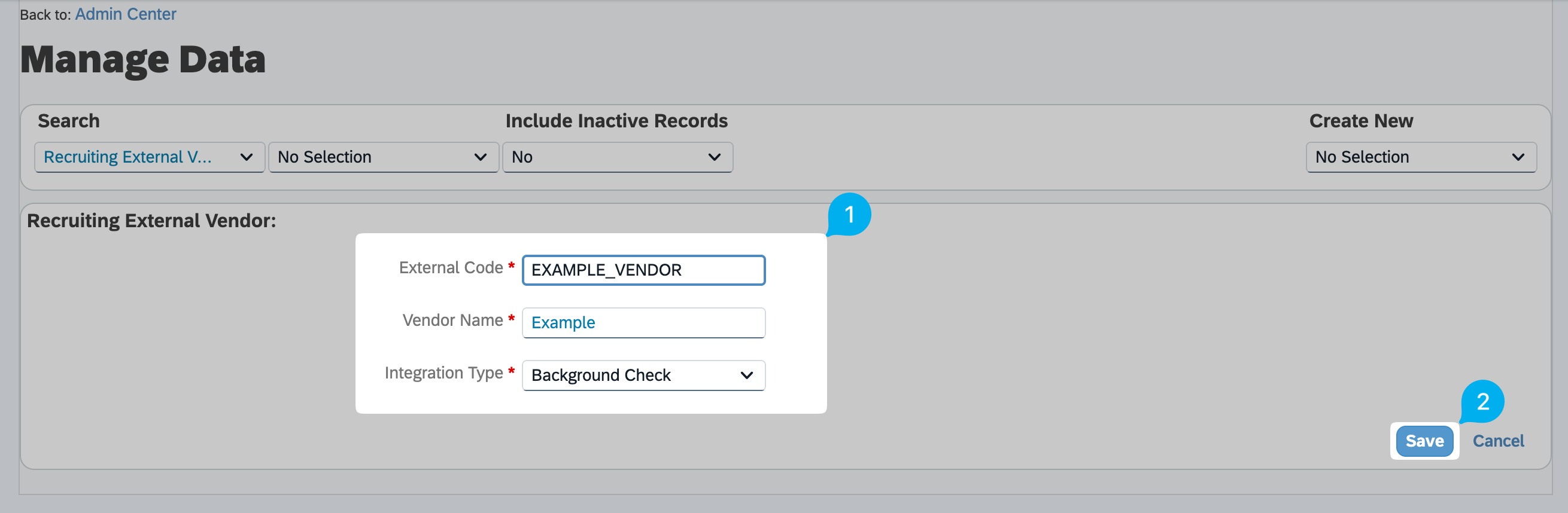Click red required asterisk beside External Code
The width and height of the screenshot is (1568, 513).
(x=511, y=266)
